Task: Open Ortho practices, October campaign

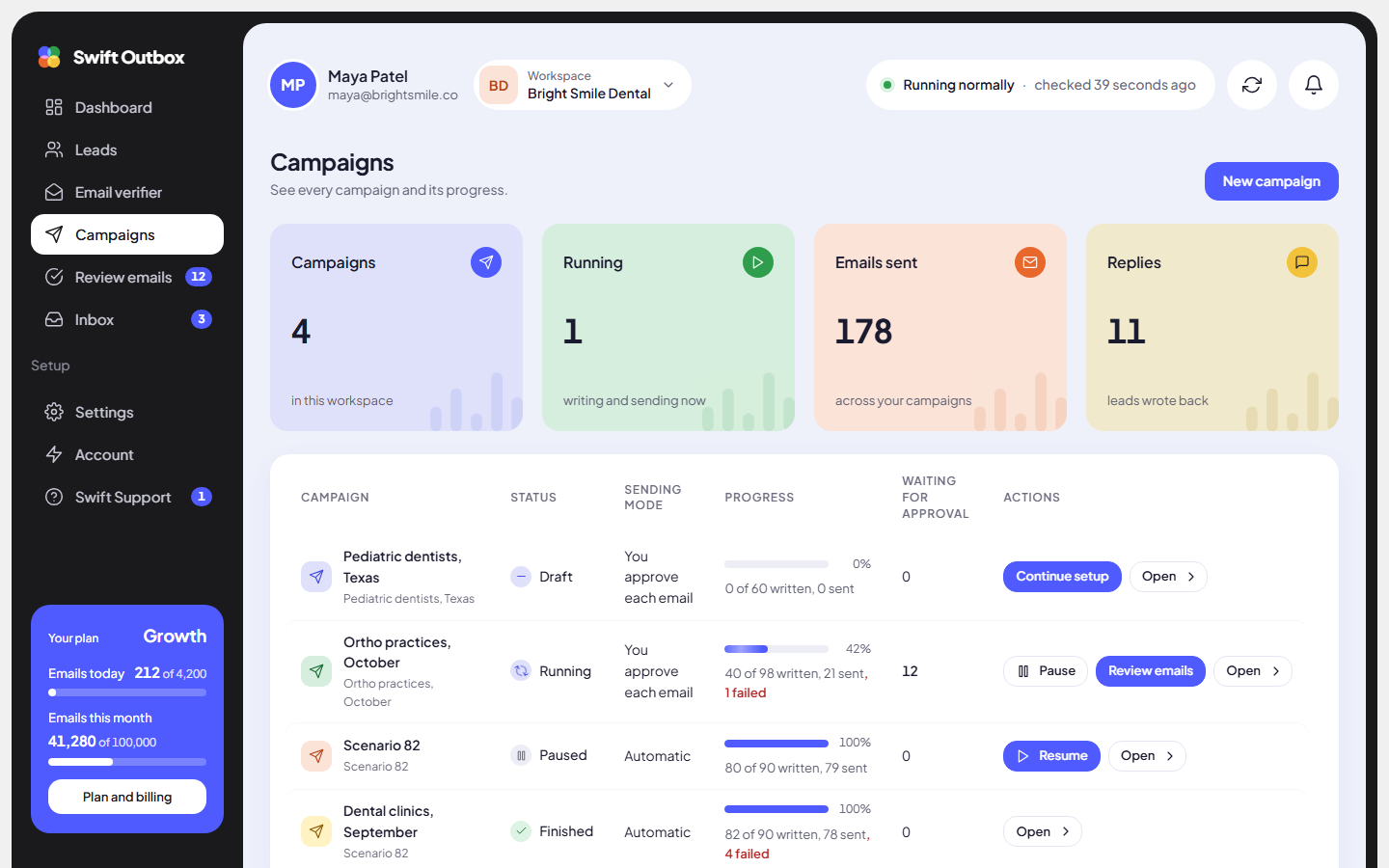Action: (x=1253, y=671)
